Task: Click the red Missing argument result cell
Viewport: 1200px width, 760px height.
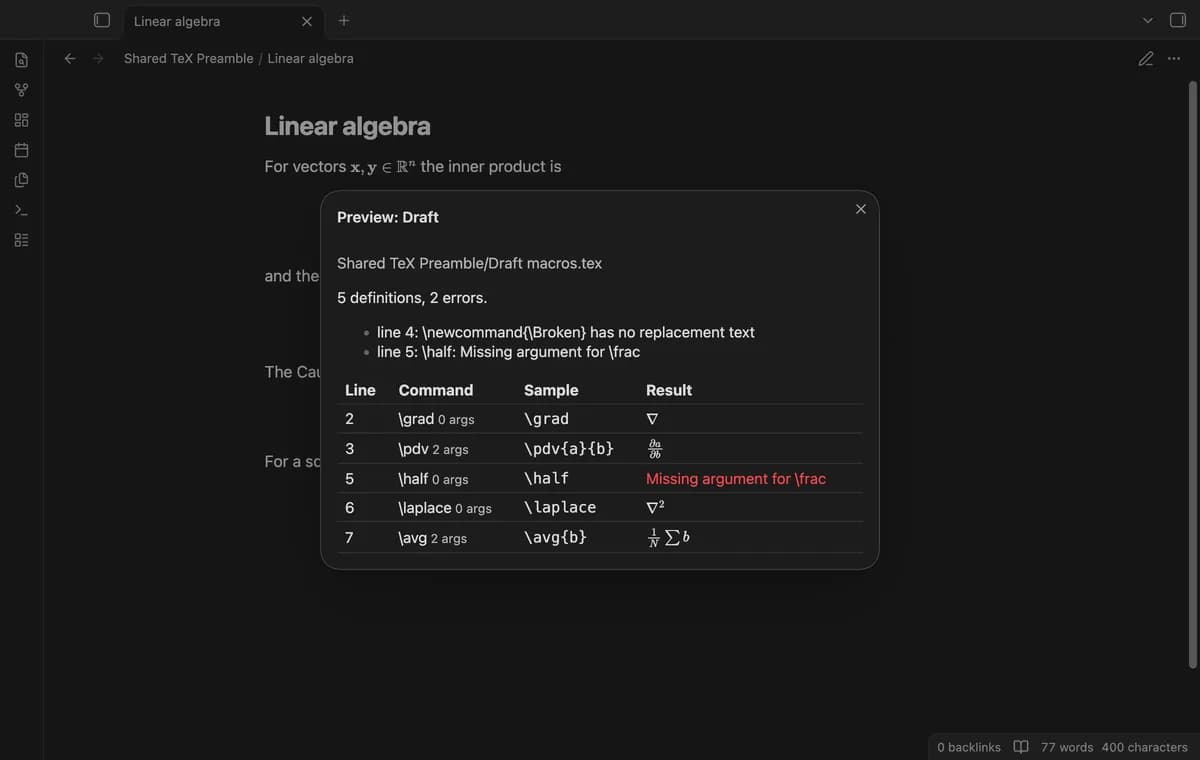Action: tap(736, 479)
